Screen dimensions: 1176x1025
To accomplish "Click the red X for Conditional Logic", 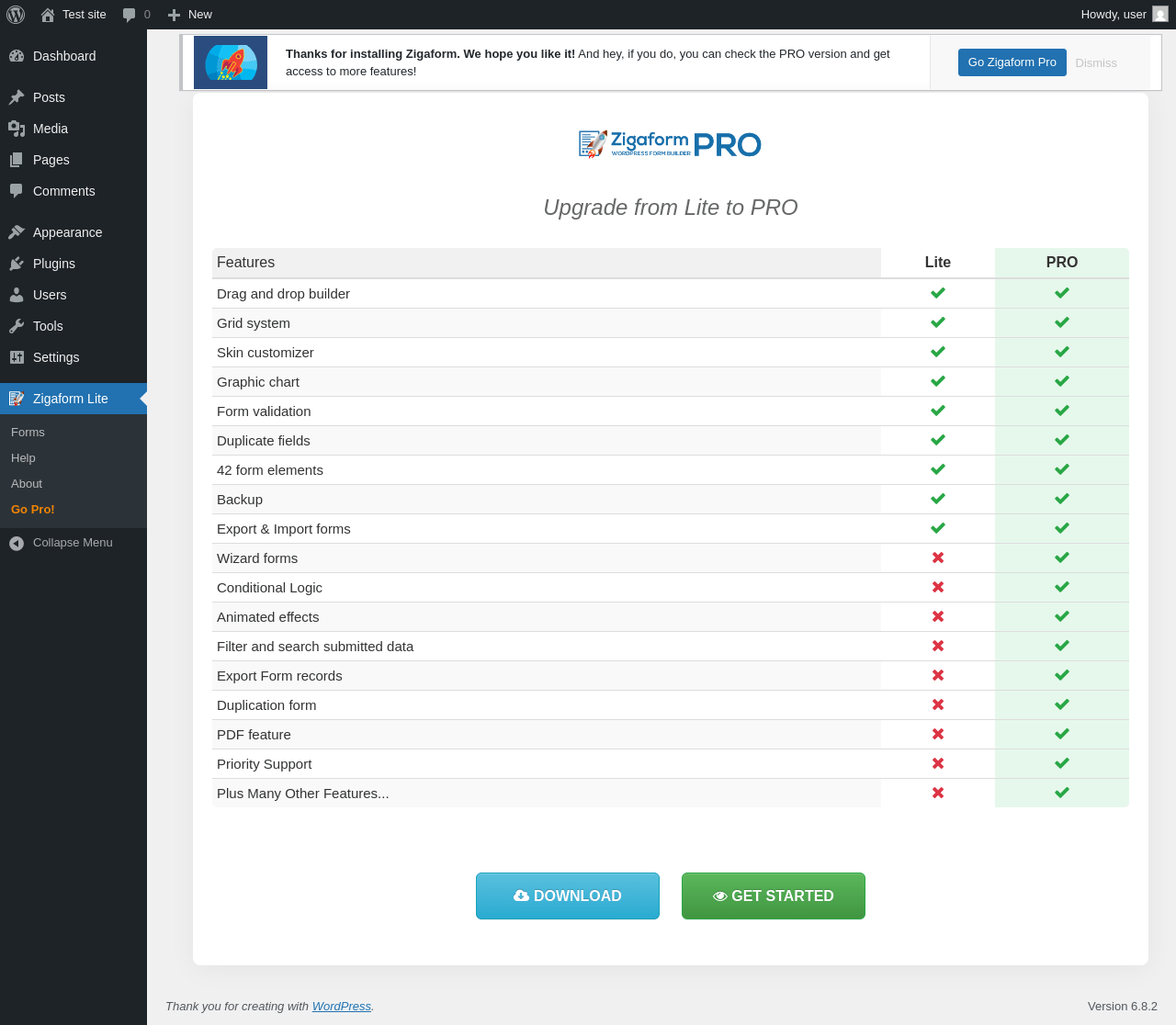I will [938, 587].
